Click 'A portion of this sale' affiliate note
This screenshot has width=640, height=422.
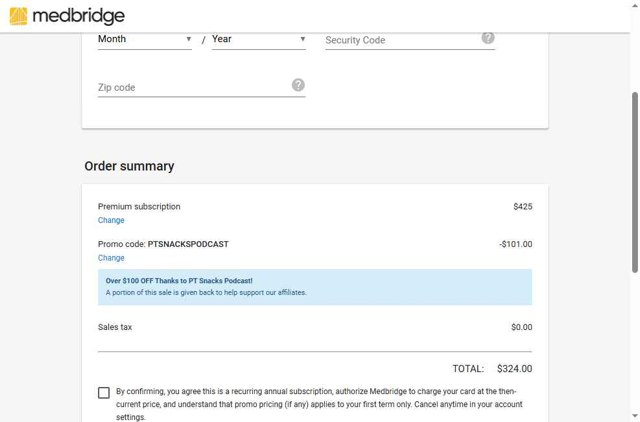pos(206,293)
